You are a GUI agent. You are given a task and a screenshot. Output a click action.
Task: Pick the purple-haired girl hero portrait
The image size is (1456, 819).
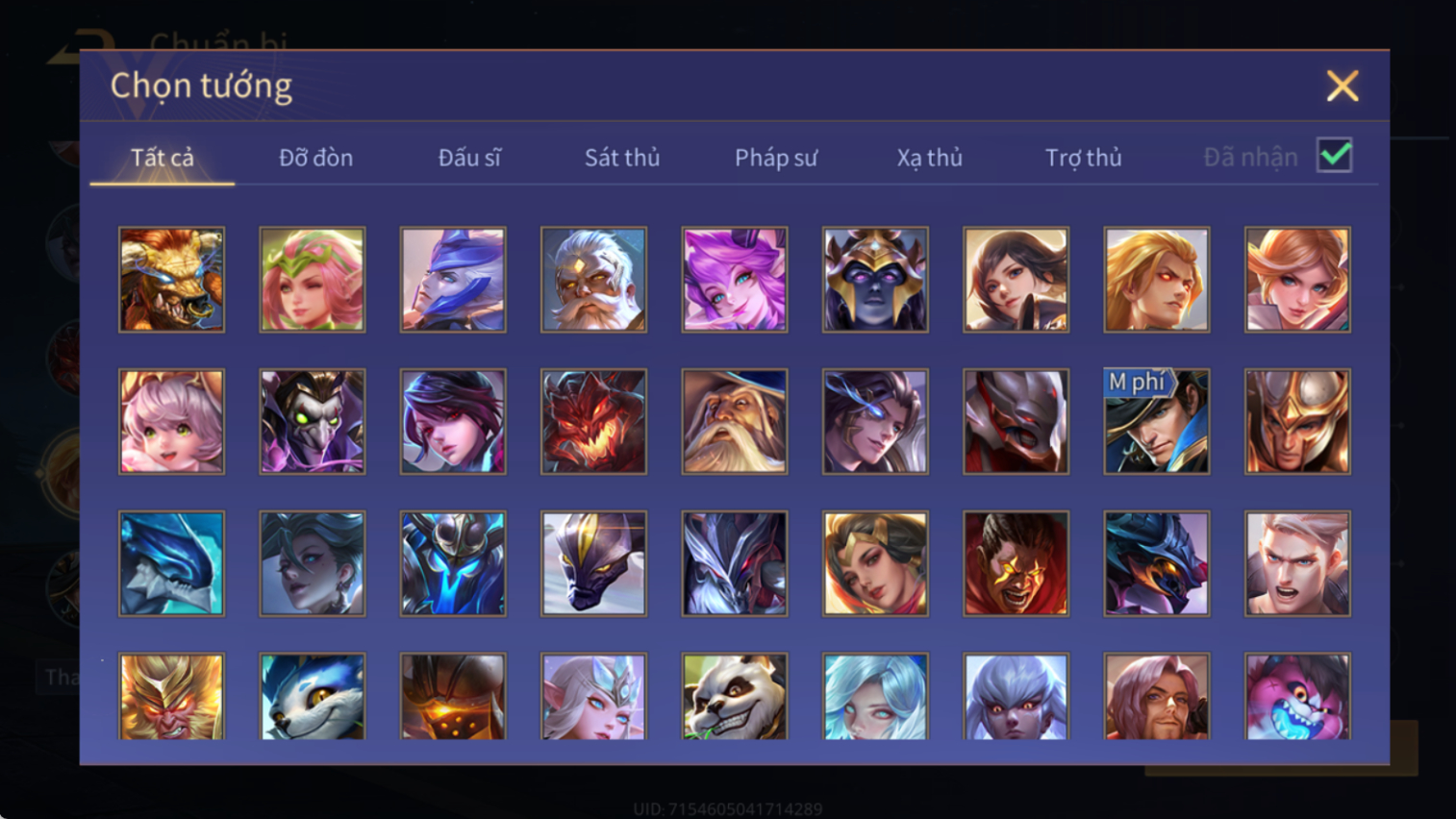coord(735,280)
